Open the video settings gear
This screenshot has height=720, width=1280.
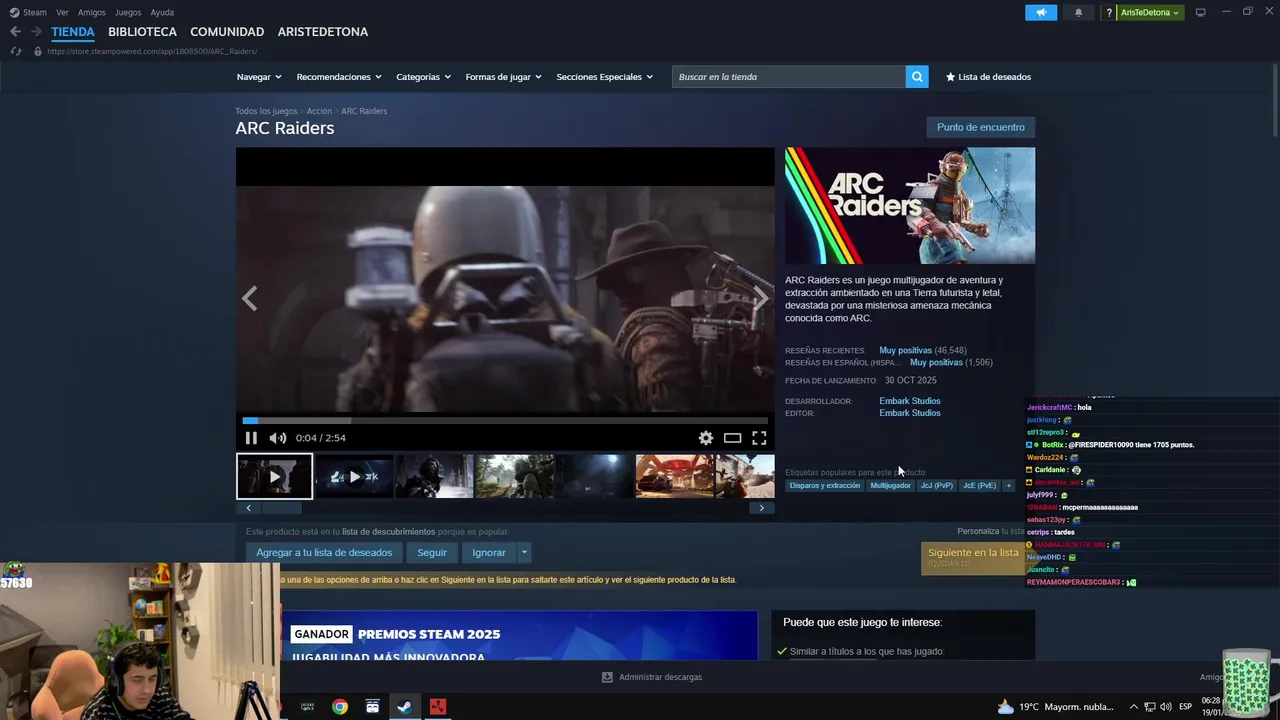(x=706, y=438)
